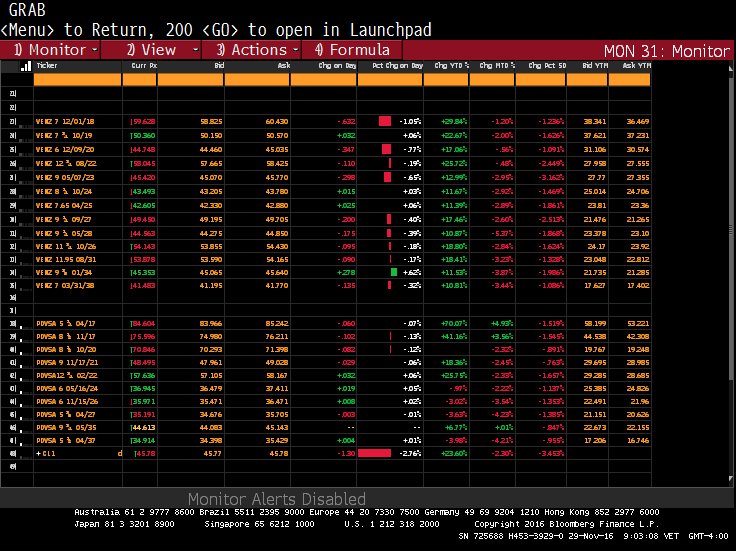The width and height of the screenshot is (736, 551).
Task: Select the VENZ 7.65 04/25 ticker
Action: (x=64, y=206)
